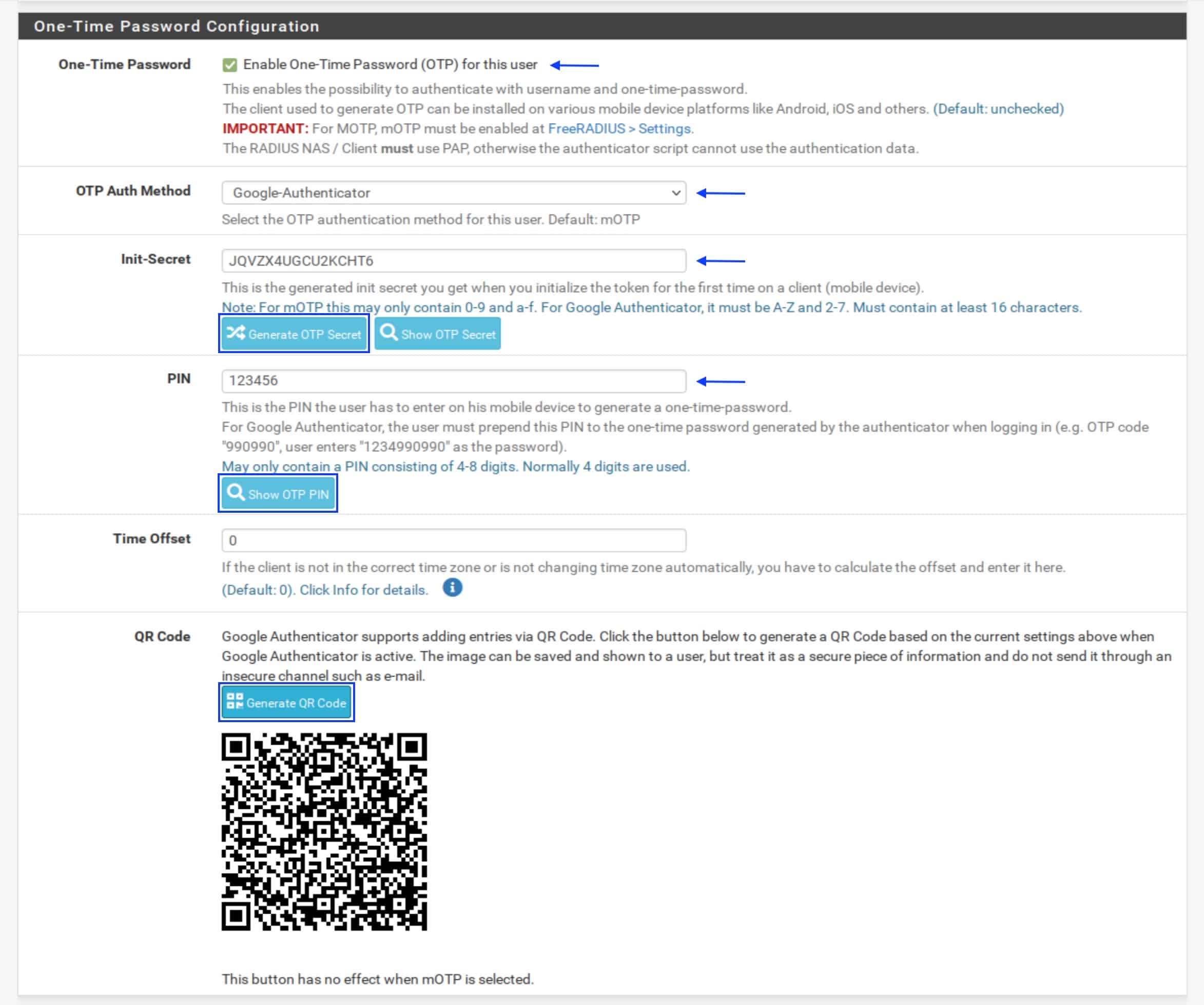Click the generated QR code image
Screen dimensions: 1204x1005
tap(324, 832)
